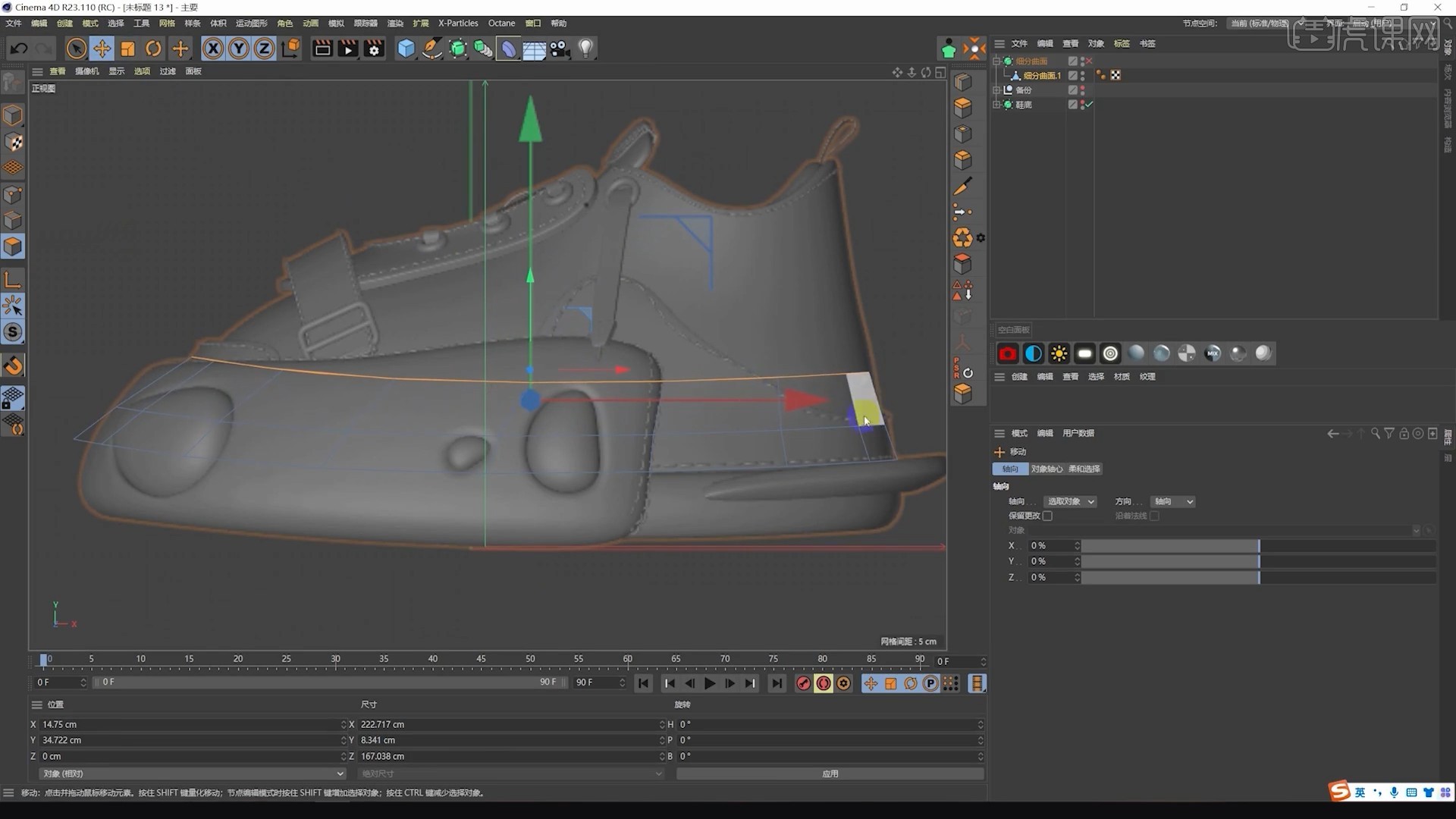Enable the 保留更改 checkbox
Screen dimensions: 1456x819
[x=1047, y=515]
